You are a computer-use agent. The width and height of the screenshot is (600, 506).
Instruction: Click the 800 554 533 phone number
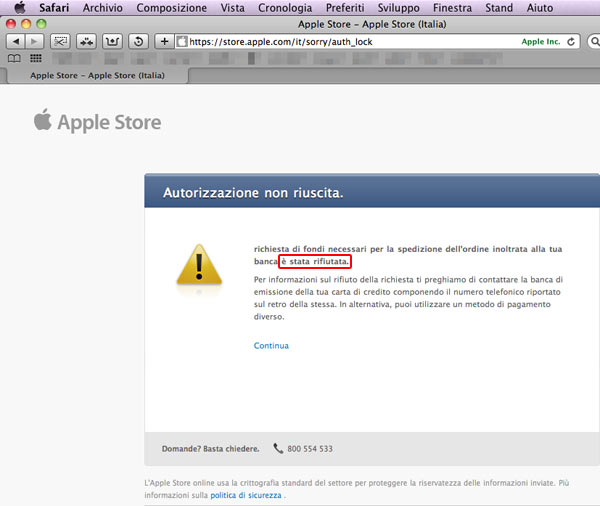310,449
